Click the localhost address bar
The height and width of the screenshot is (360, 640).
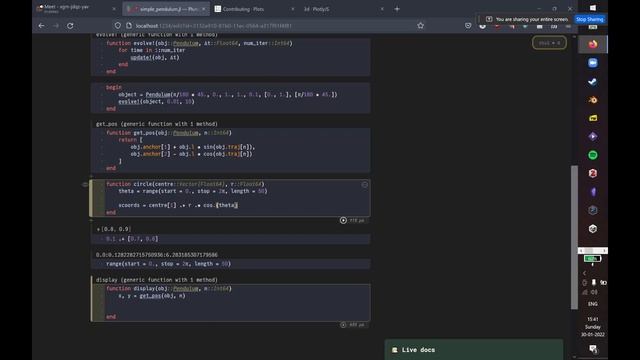(x=269, y=26)
